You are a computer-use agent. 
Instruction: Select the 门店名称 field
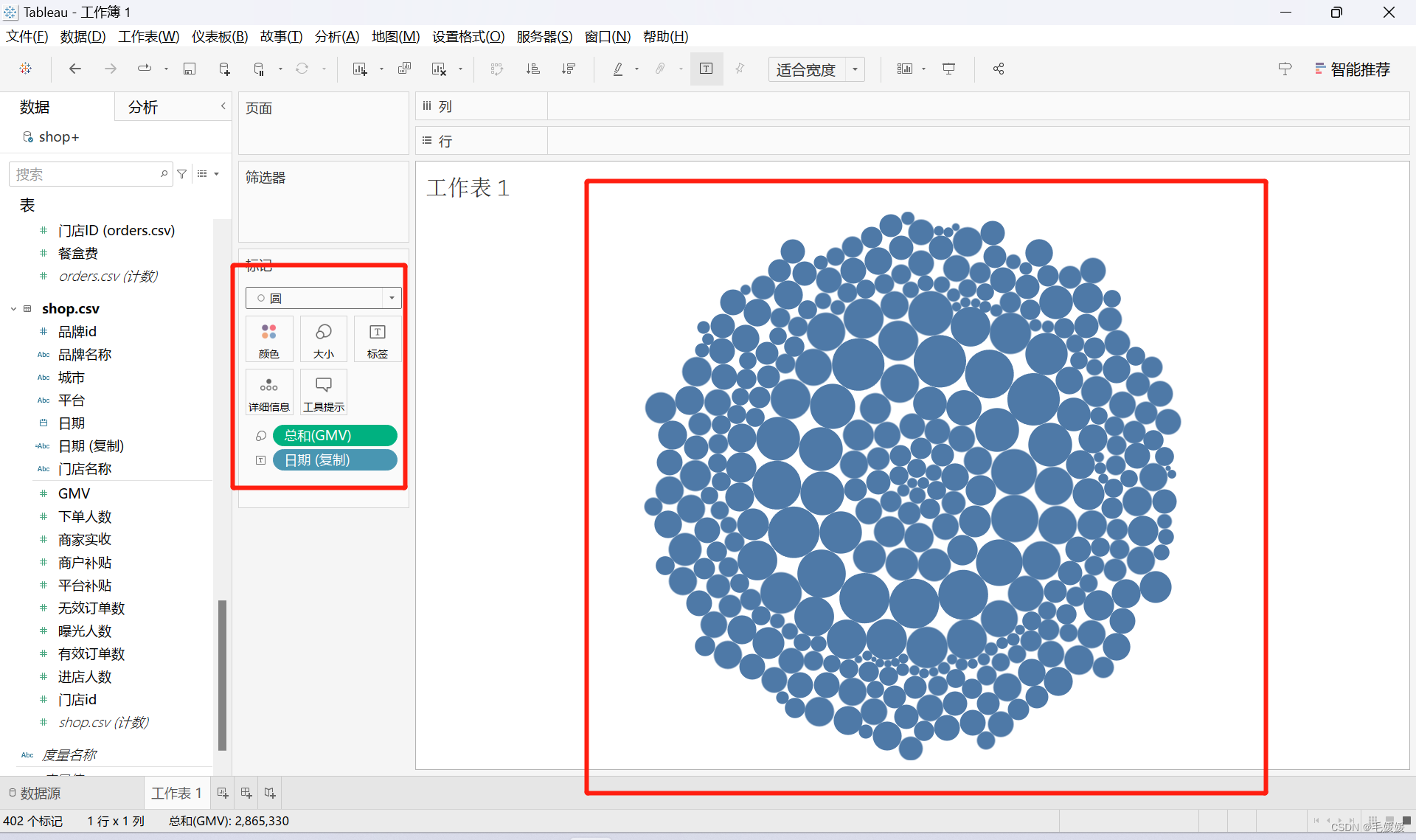[84, 469]
